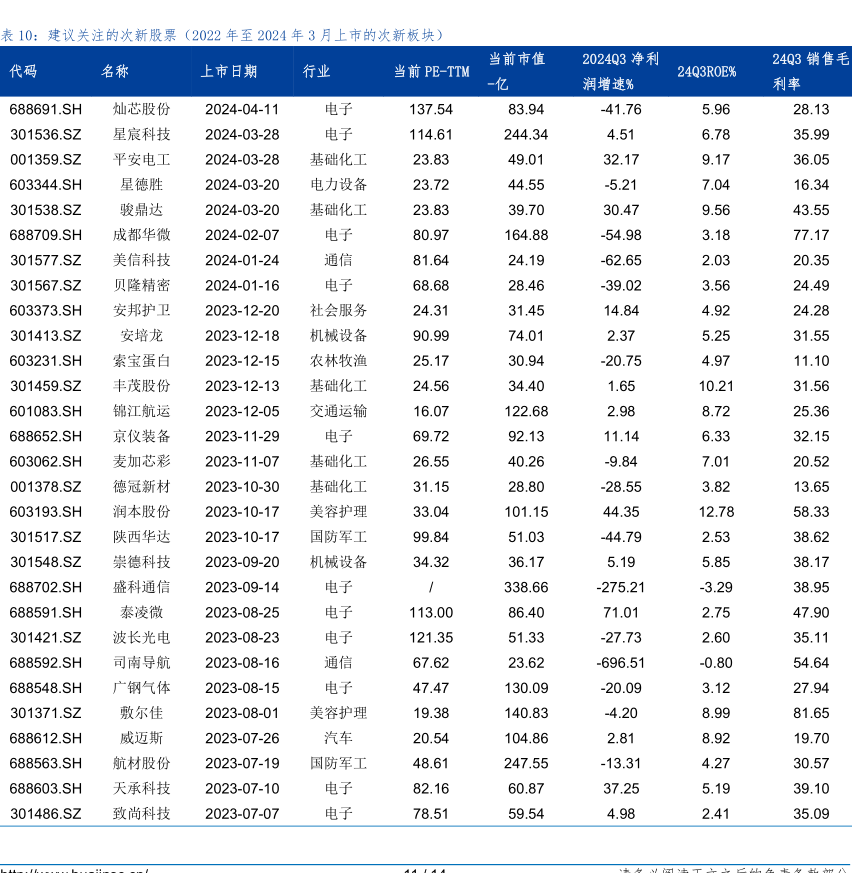Click stock name 索宝蛋白
The width and height of the screenshot is (852, 873).
tap(141, 361)
